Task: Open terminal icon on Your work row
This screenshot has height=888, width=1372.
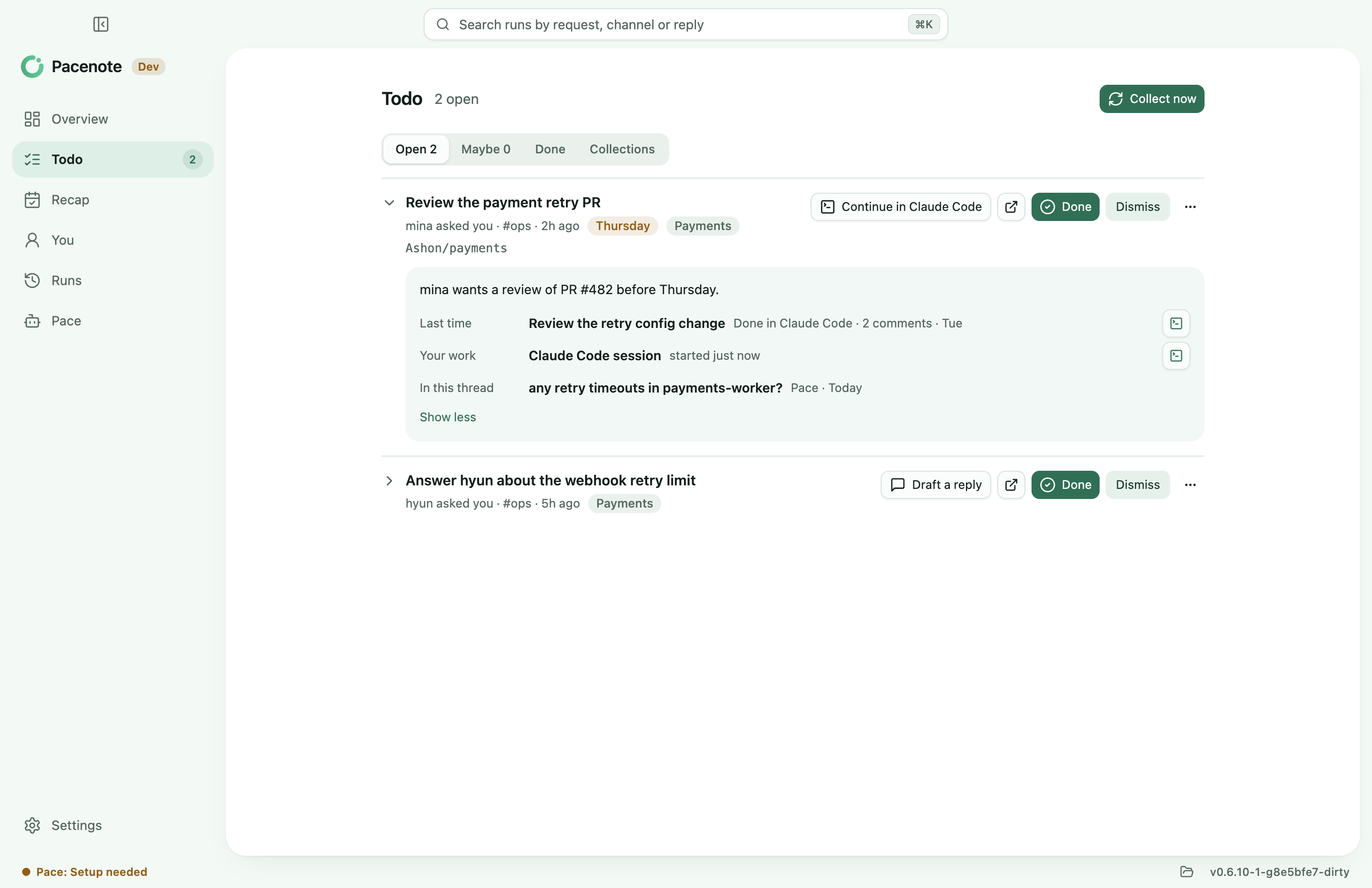Action: tap(1176, 356)
